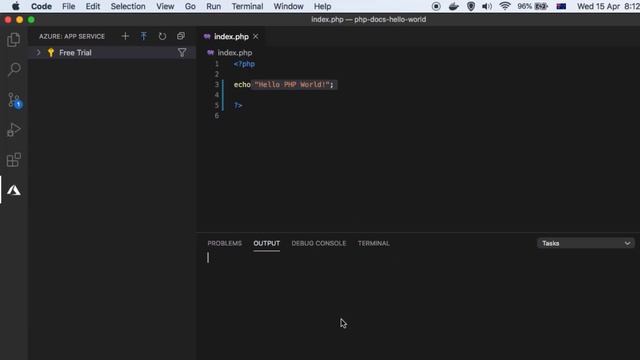Click the echo keyword on line 3
This screenshot has width=640, height=360.
[x=242, y=84]
